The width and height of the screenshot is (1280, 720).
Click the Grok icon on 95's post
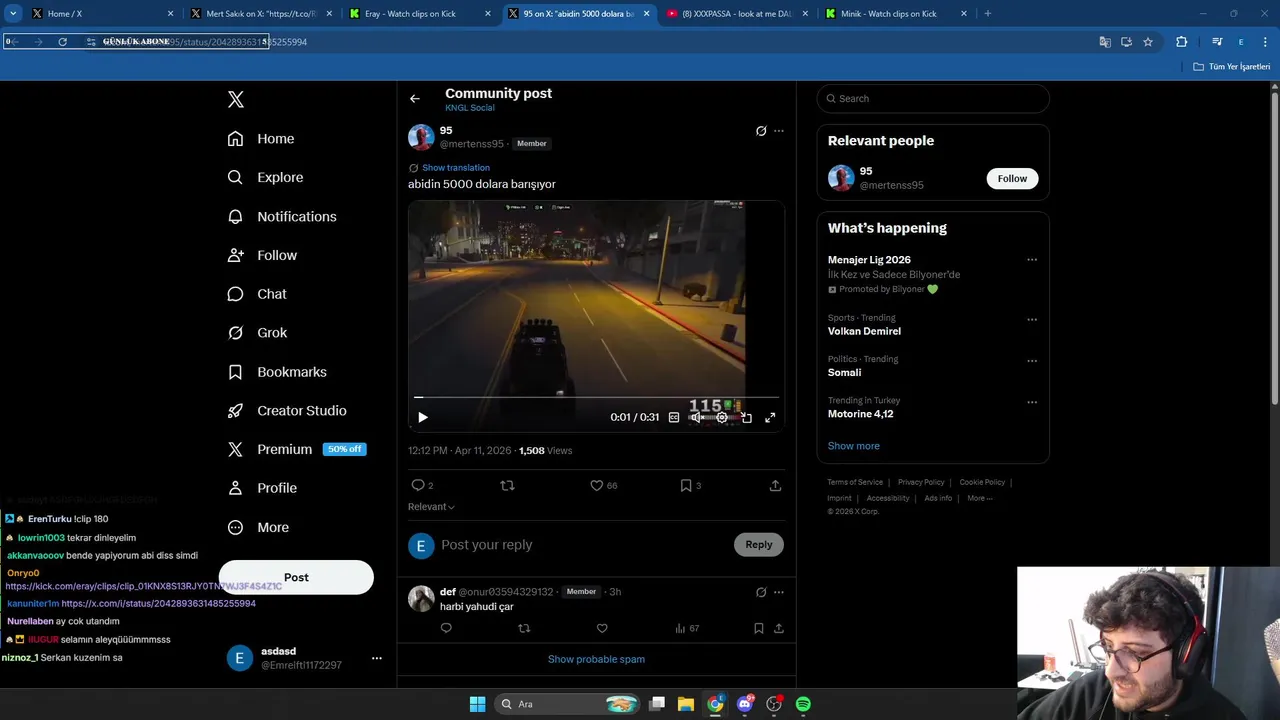761,131
